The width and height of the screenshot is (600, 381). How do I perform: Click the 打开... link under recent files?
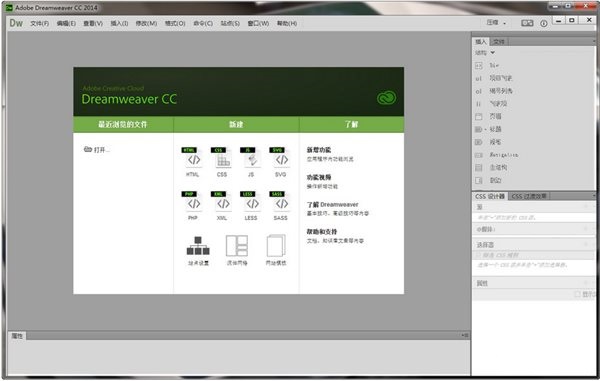click(x=97, y=150)
